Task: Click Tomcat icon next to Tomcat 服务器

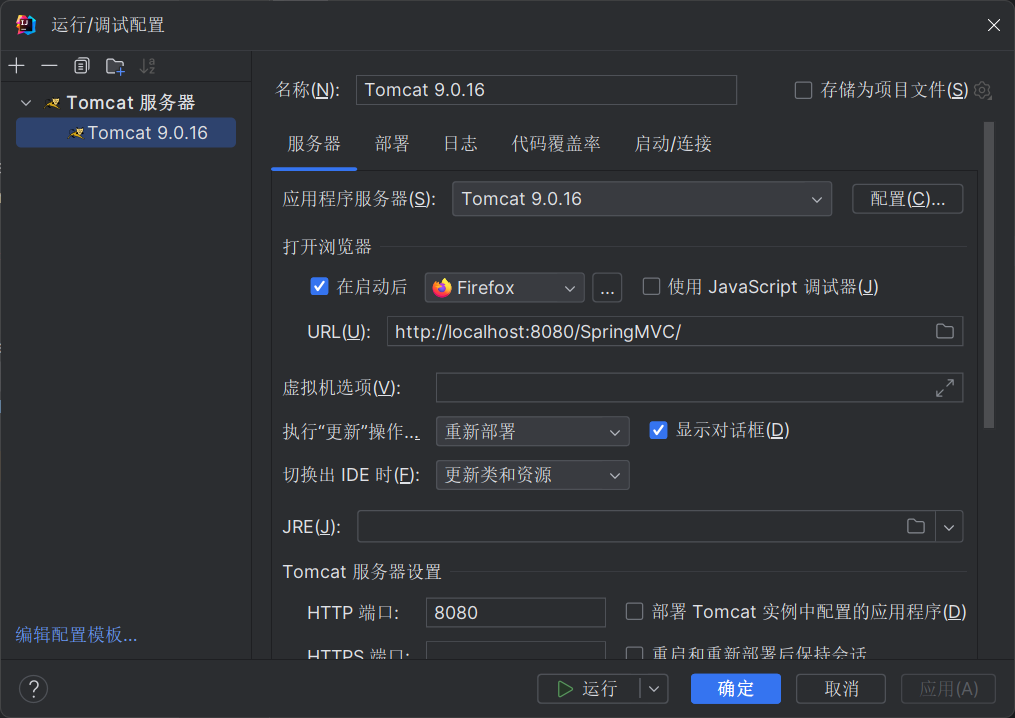Action: [52, 102]
